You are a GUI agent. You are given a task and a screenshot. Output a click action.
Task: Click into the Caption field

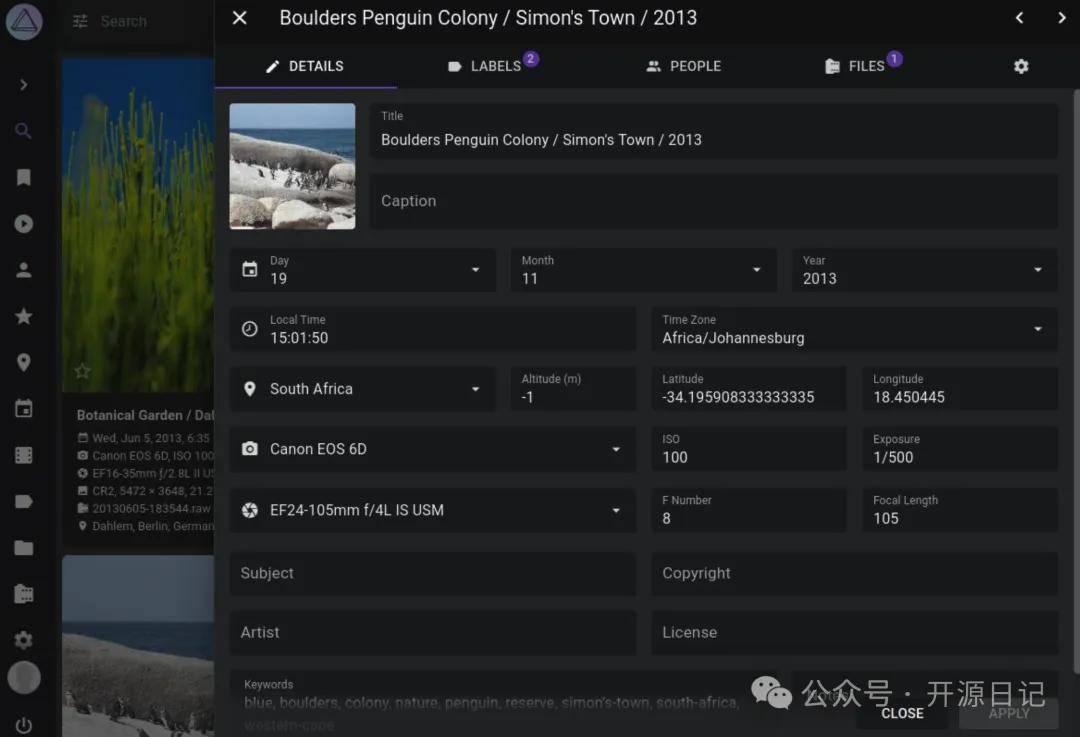coord(713,201)
